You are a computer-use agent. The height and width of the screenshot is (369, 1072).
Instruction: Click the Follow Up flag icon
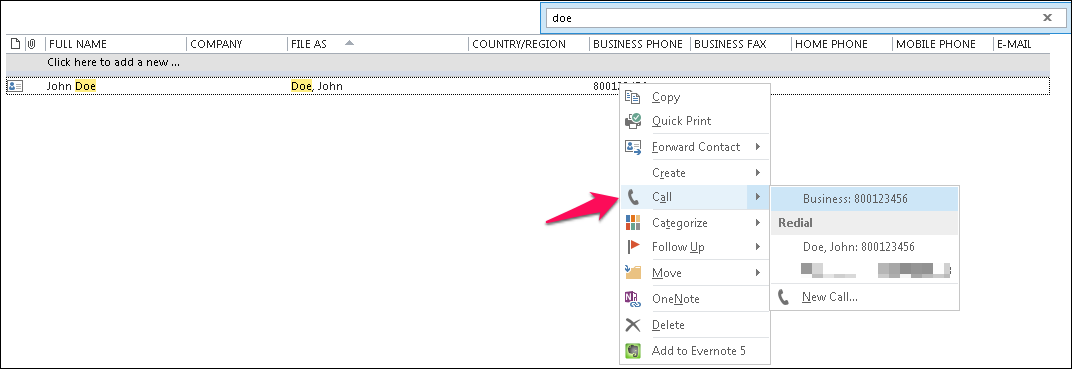(x=633, y=247)
